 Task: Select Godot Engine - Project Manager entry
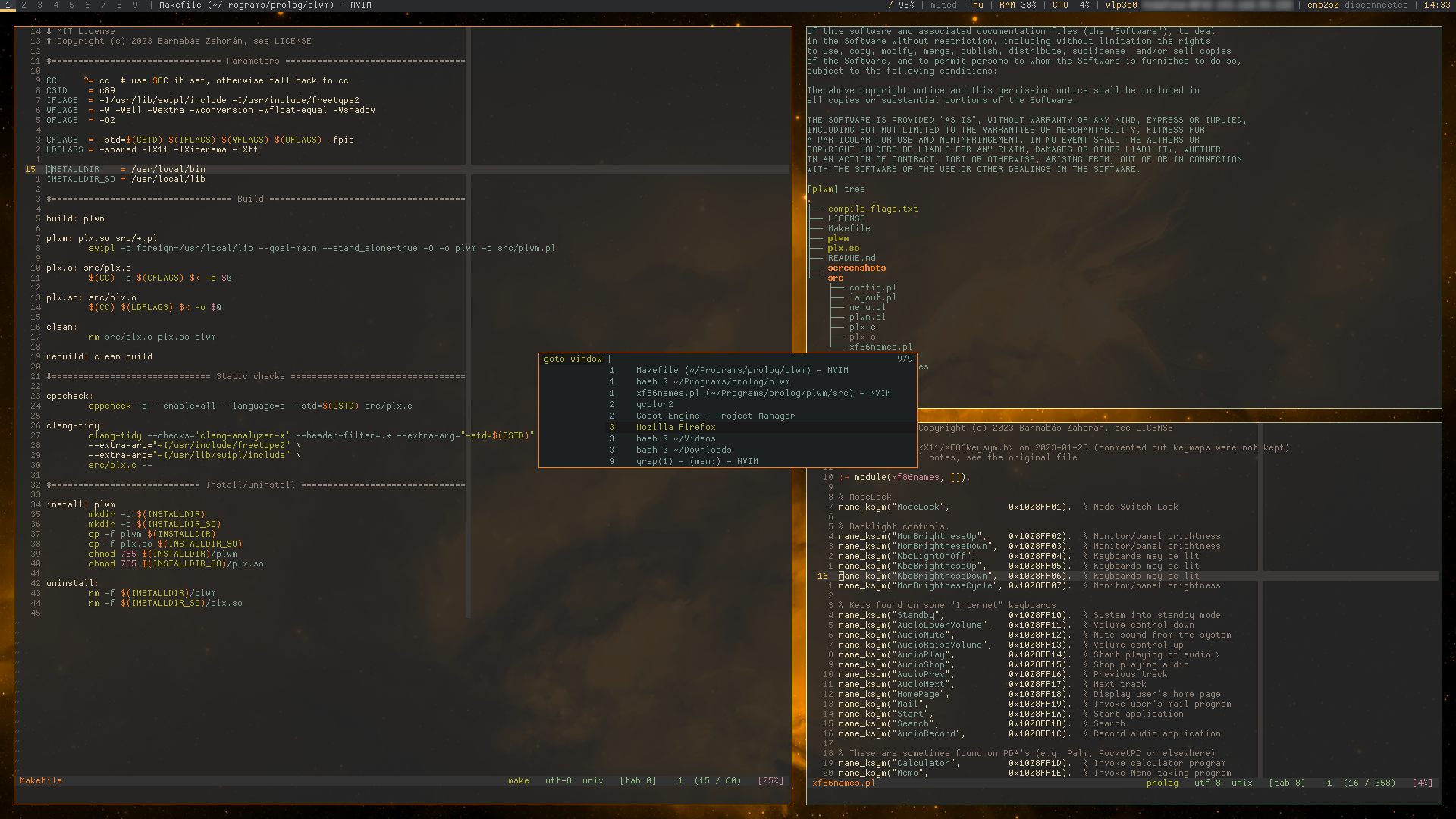[715, 416]
